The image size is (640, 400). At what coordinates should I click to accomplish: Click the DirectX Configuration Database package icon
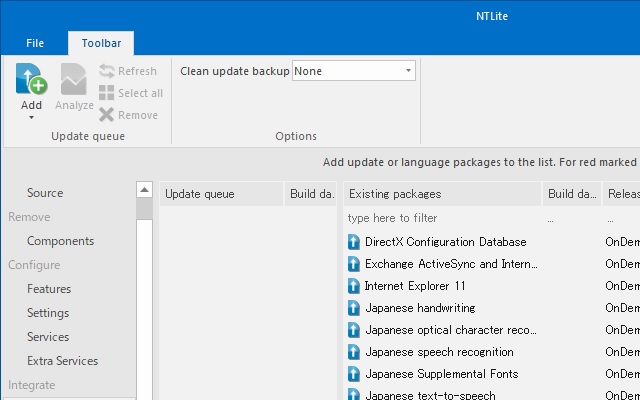pyautogui.click(x=353, y=242)
